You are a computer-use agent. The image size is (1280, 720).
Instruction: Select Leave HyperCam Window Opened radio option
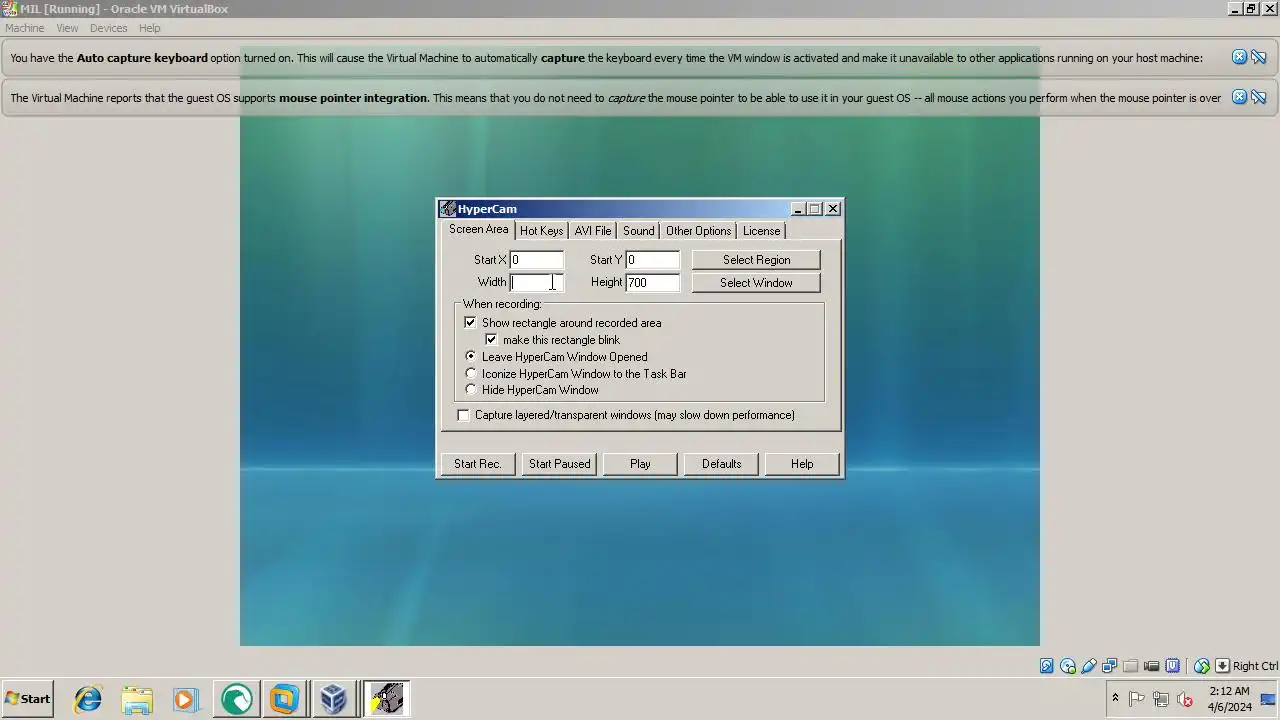click(471, 356)
